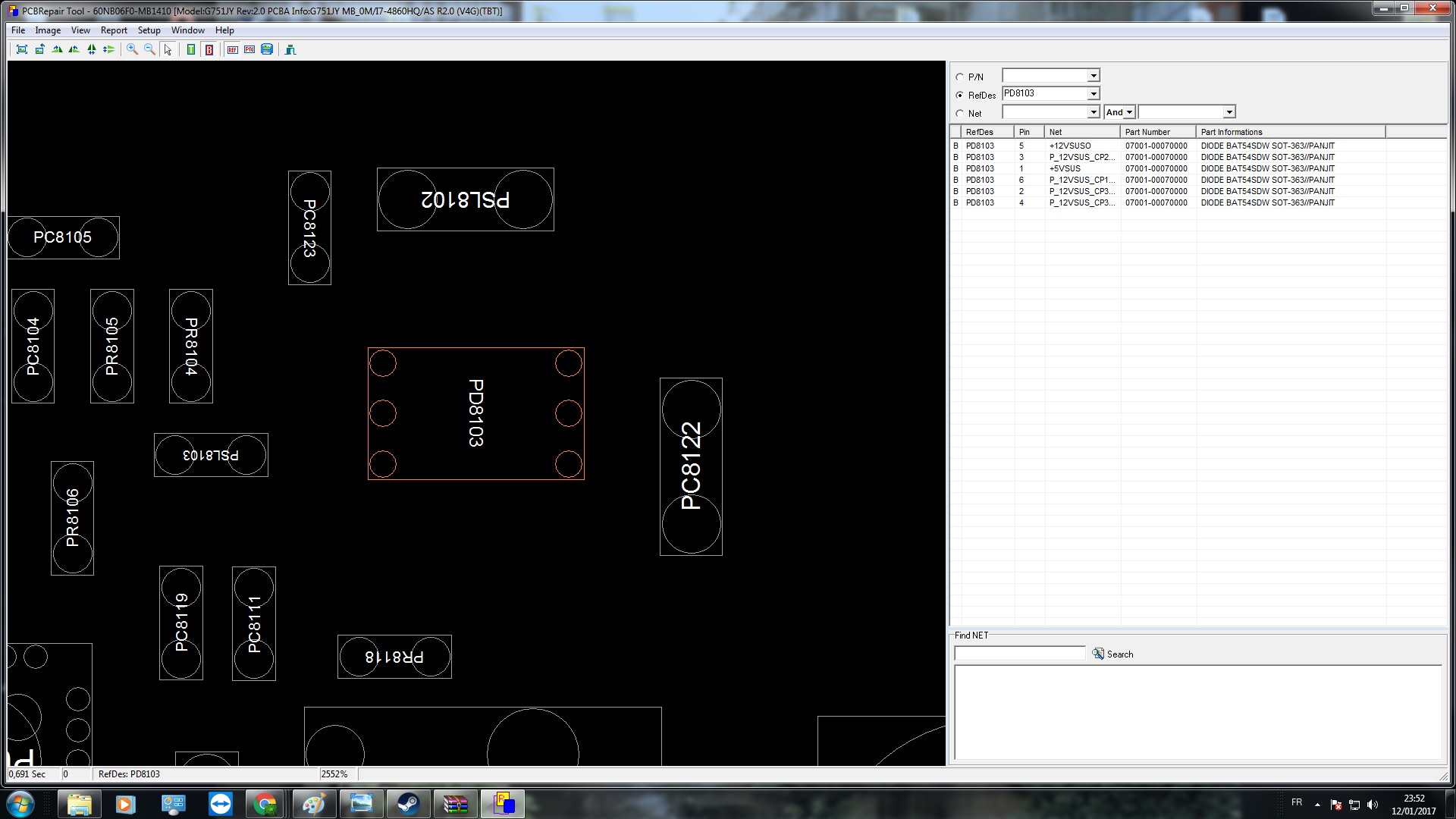Click the zoom in magnifier icon

pyautogui.click(x=132, y=49)
